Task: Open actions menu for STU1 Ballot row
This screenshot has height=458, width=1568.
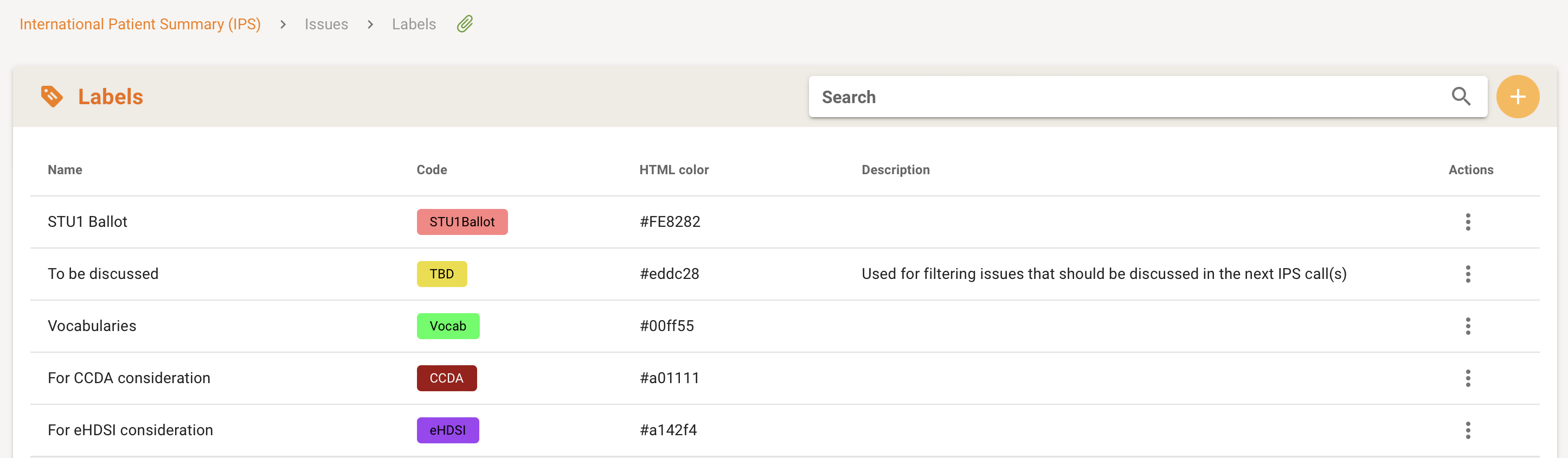Action: [1468, 222]
